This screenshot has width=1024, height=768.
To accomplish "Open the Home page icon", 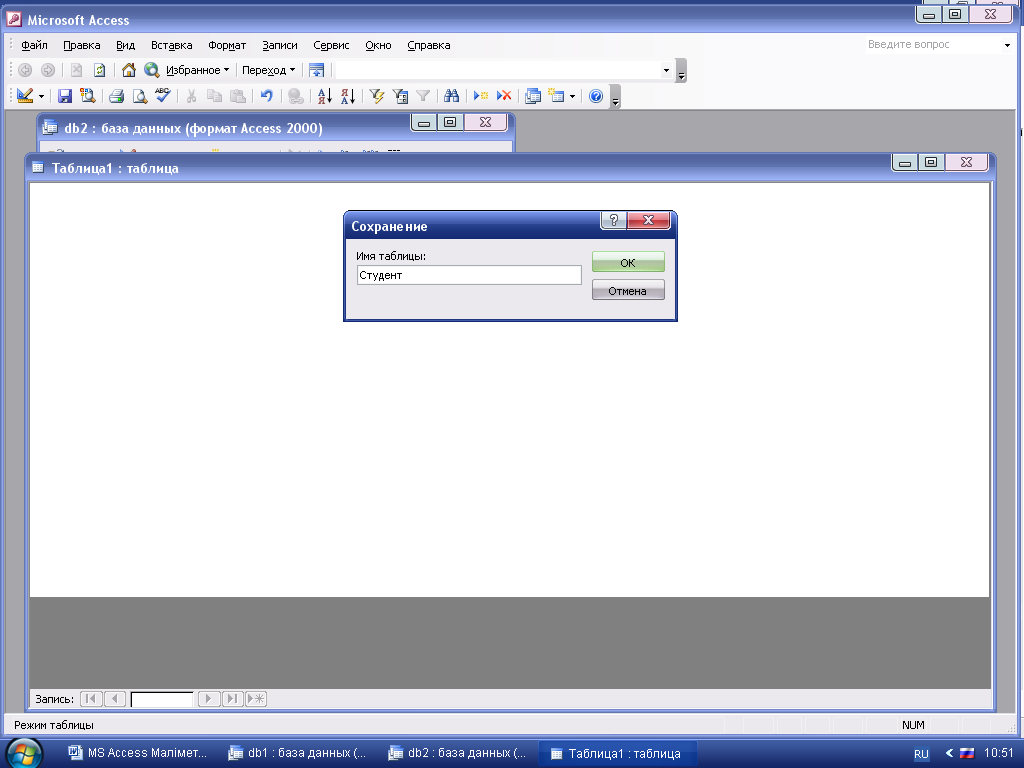I will pos(129,70).
